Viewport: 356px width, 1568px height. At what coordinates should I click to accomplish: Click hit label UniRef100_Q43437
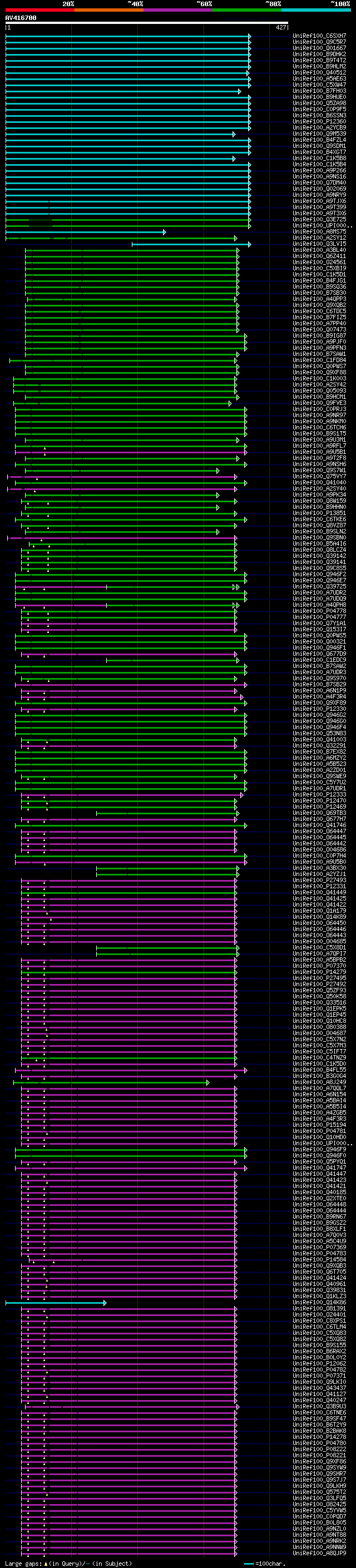pyautogui.click(x=319, y=1388)
